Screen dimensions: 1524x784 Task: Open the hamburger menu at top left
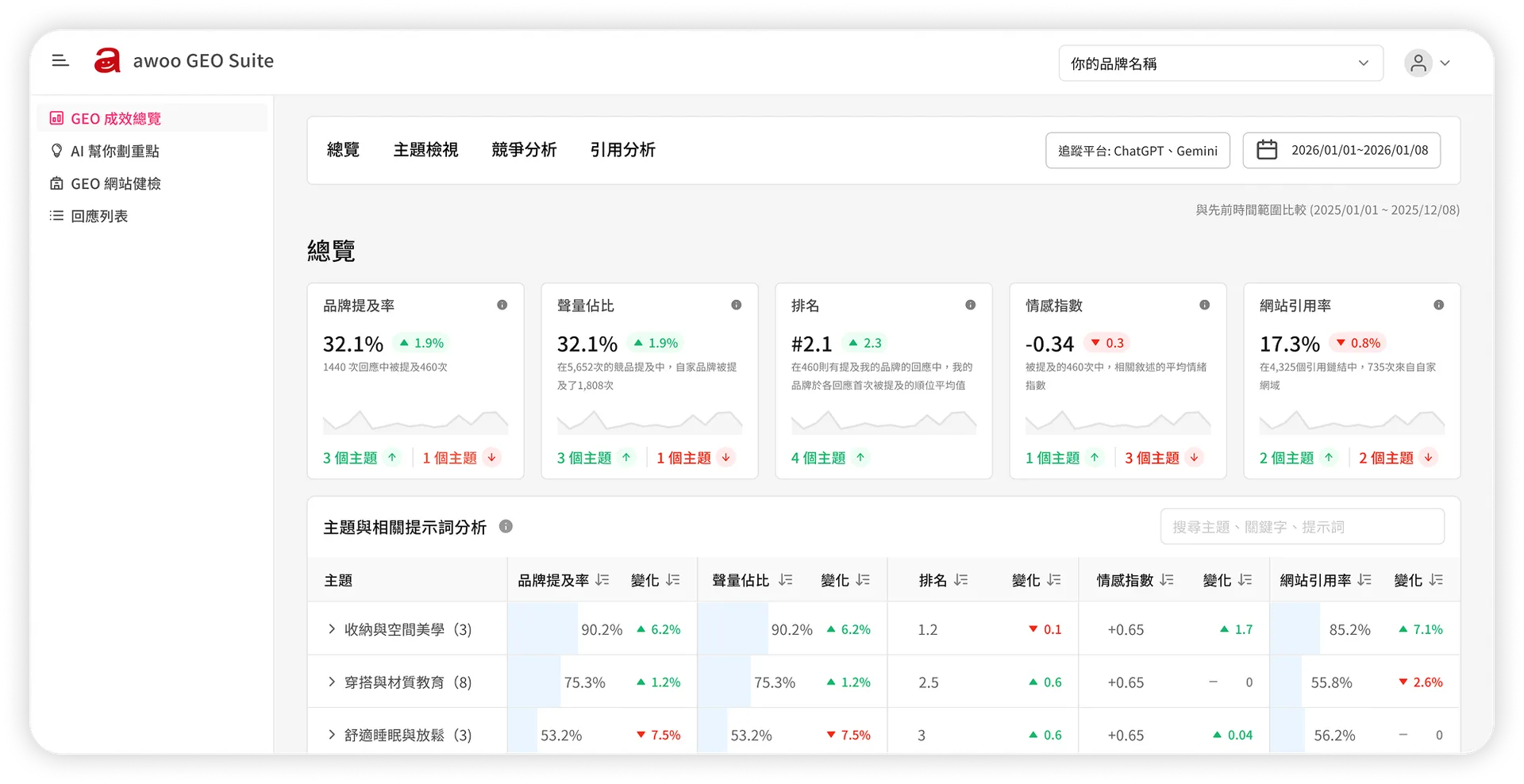click(60, 60)
